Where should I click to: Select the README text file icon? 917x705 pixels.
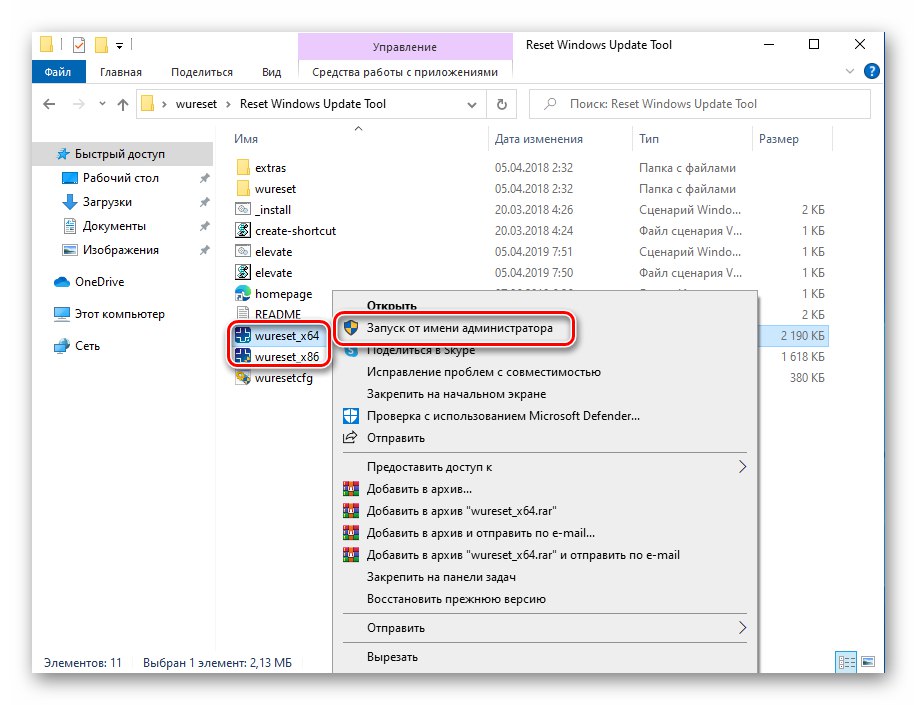point(243,314)
